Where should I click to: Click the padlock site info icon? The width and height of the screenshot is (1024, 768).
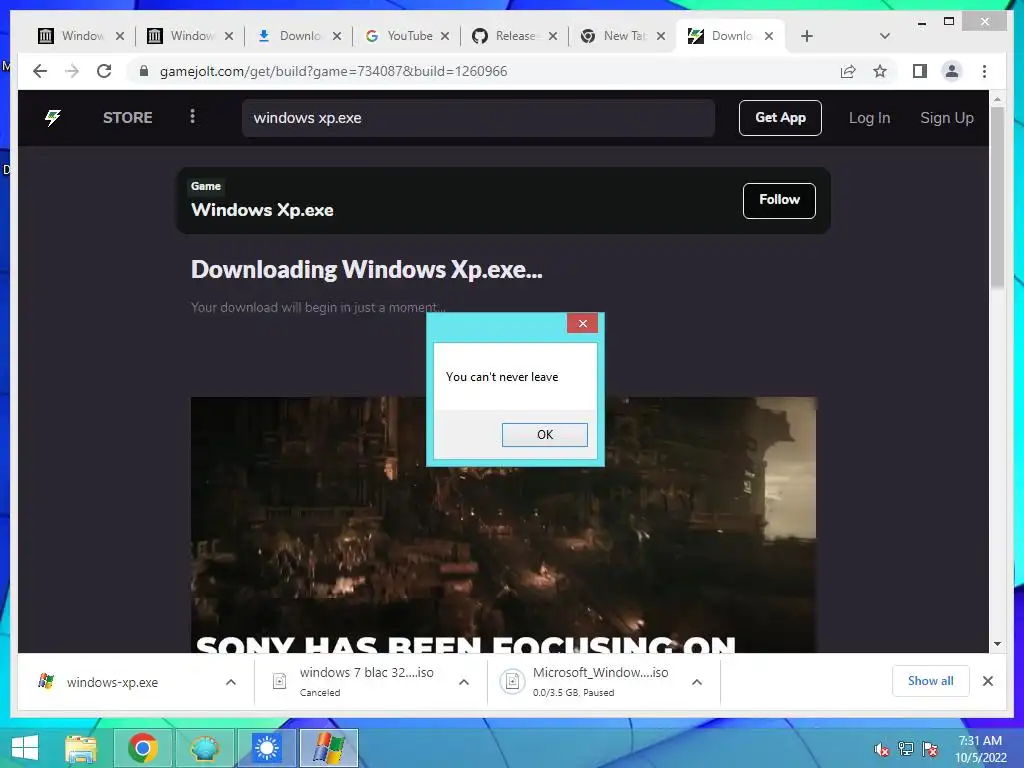144,71
